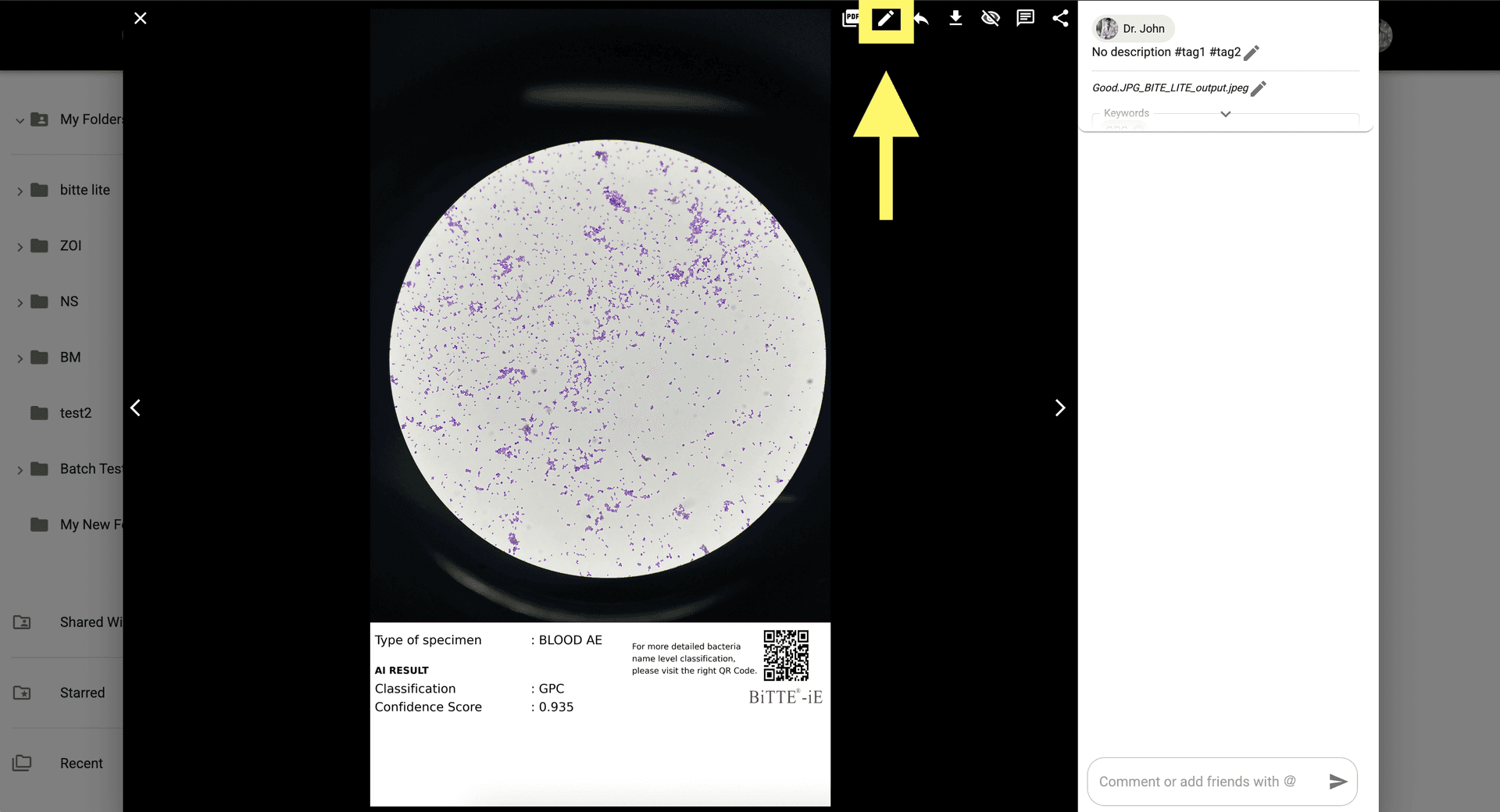Expand the Keywords dropdown chevron
Viewport: 1500px width, 812px height.
1226,114
